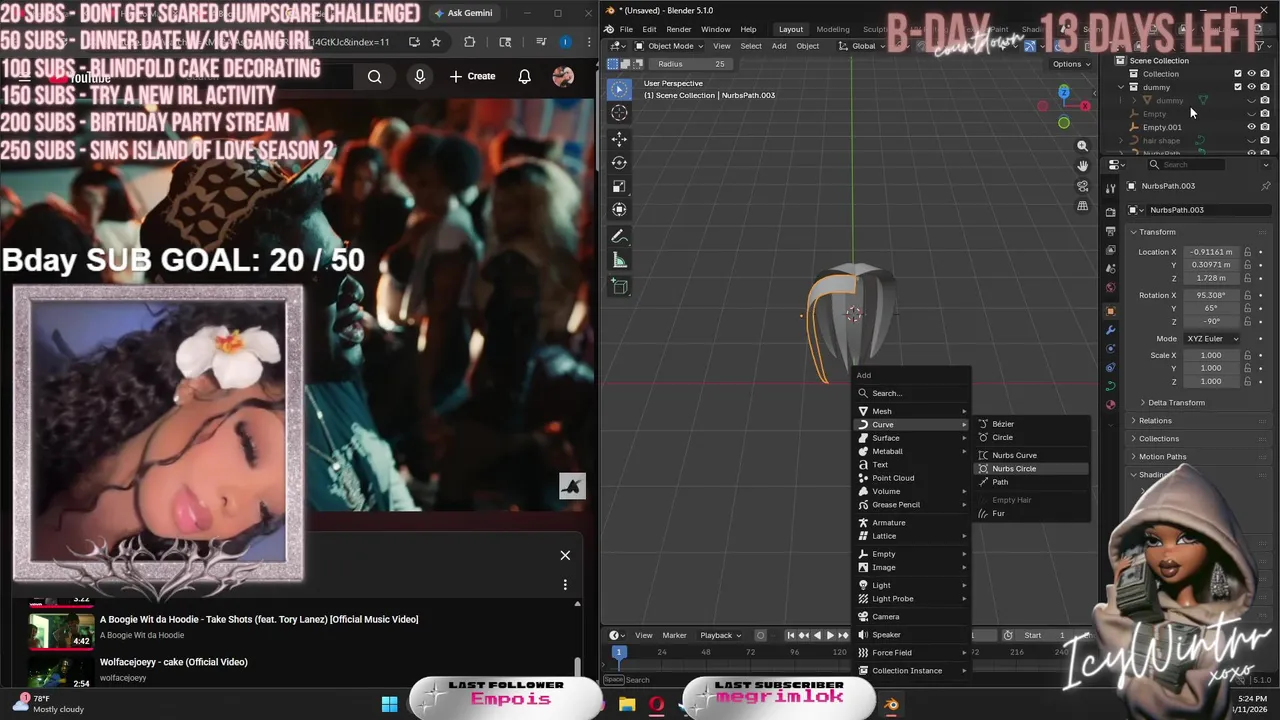This screenshot has width=1280, height=720.
Task: Open File Explorer from the taskbar
Action: coord(627,704)
